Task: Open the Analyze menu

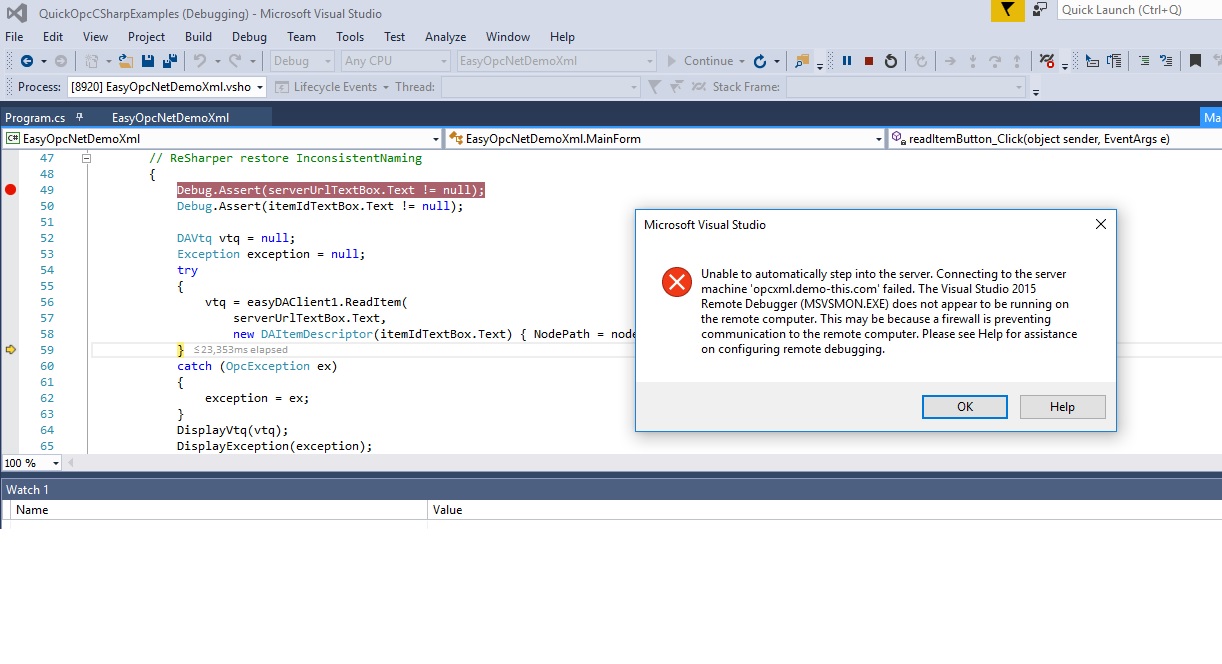Action: coord(446,37)
